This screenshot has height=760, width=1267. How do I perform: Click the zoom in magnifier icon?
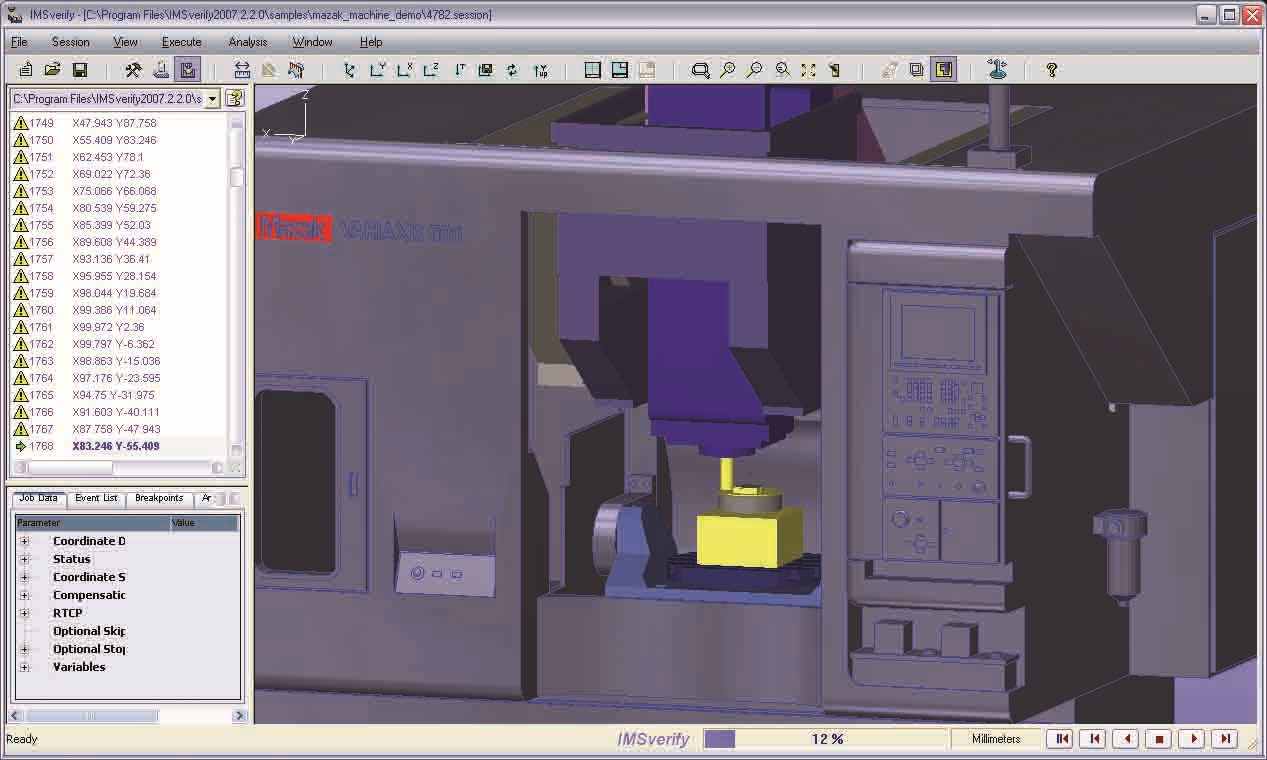[x=728, y=70]
